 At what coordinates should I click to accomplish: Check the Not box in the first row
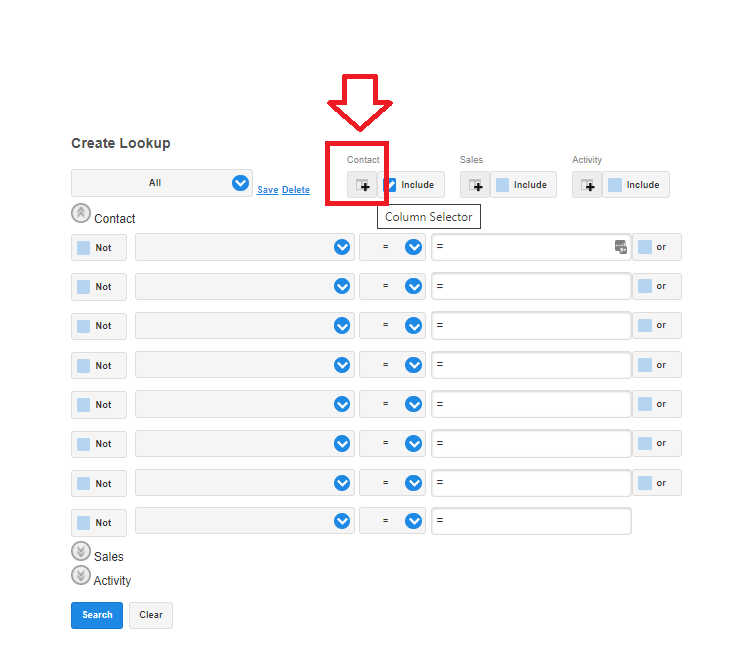pos(84,248)
